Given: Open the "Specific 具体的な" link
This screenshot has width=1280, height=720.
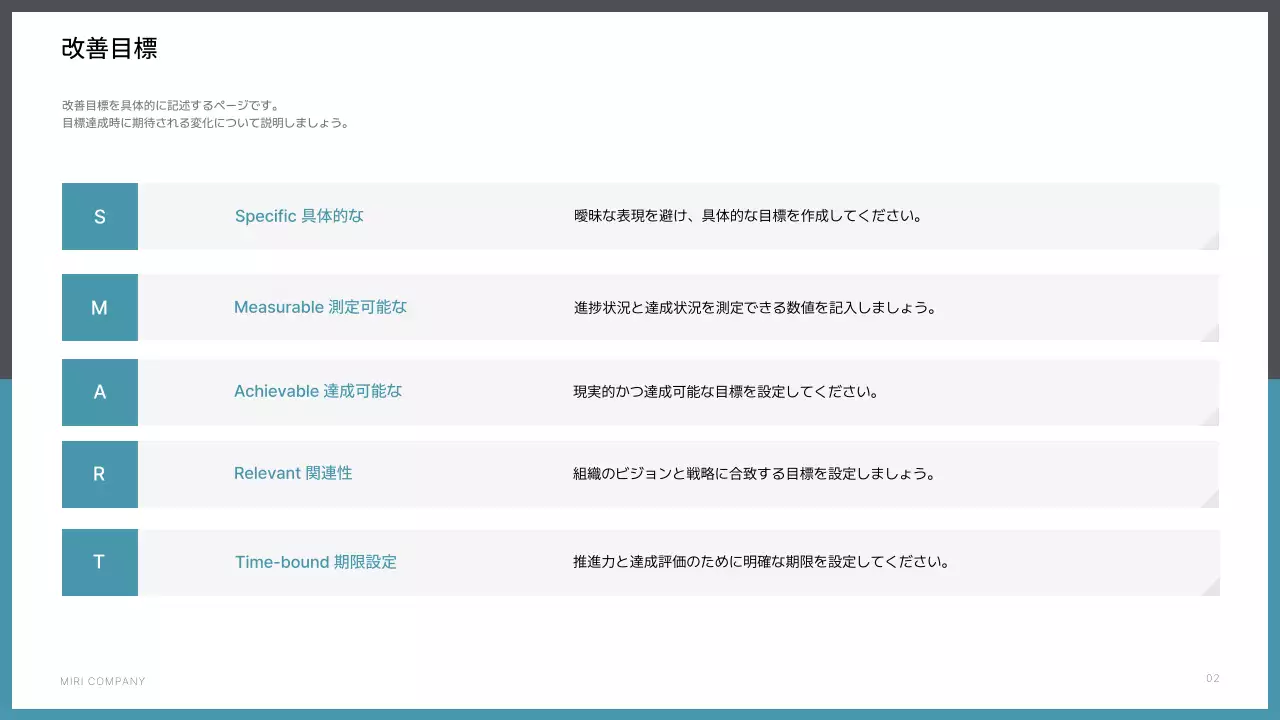Looking at the screenshot, I should click(299, 216).
